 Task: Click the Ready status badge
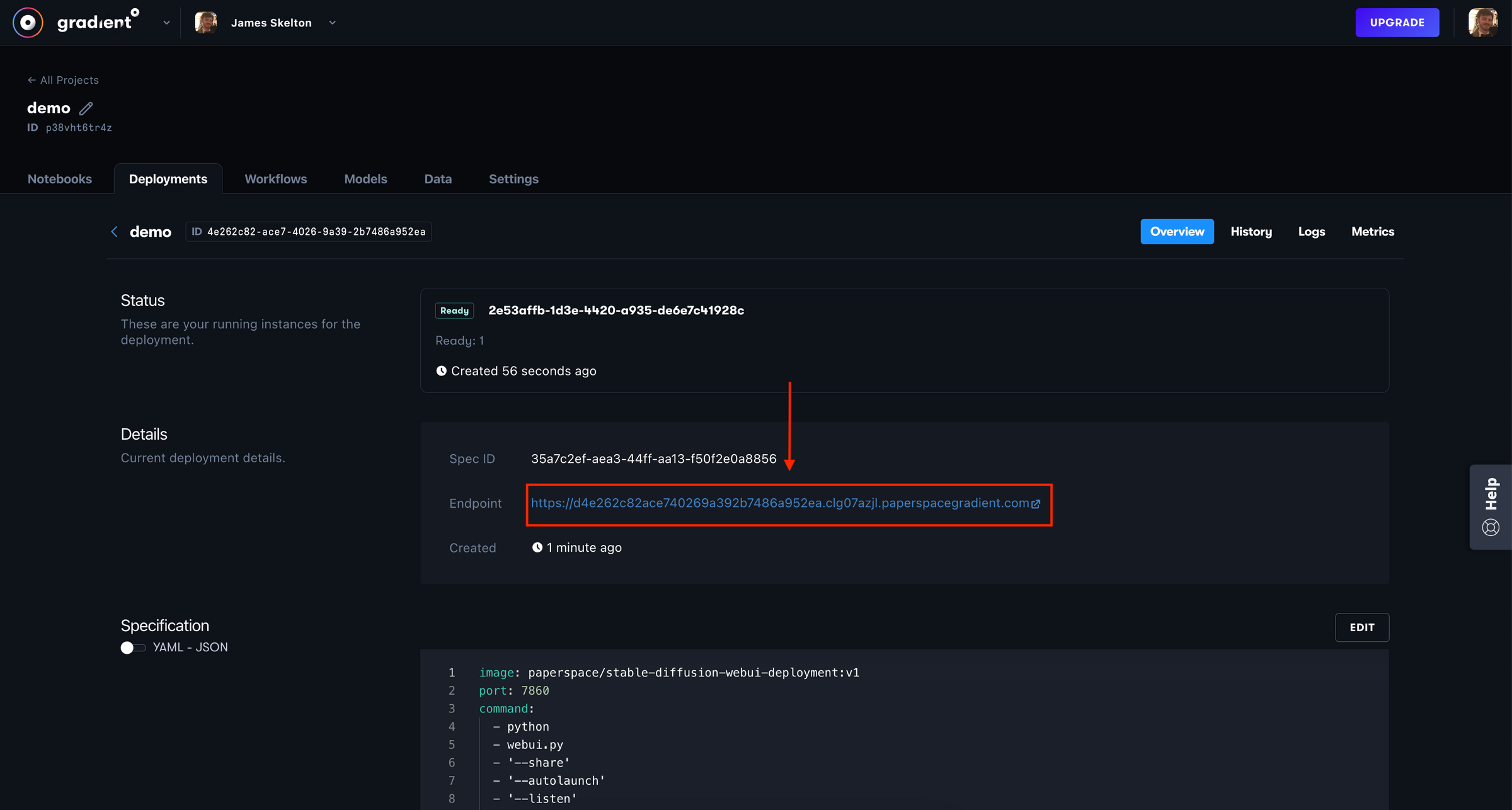click(454, 310)
